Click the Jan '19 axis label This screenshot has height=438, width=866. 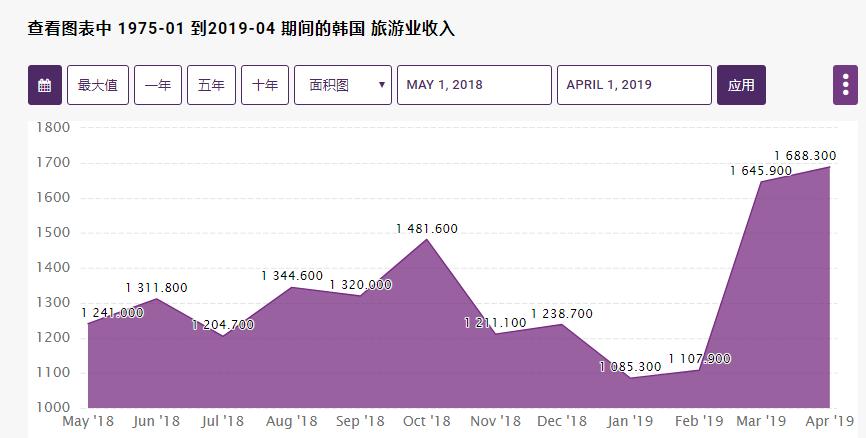[x=630, y=421]
